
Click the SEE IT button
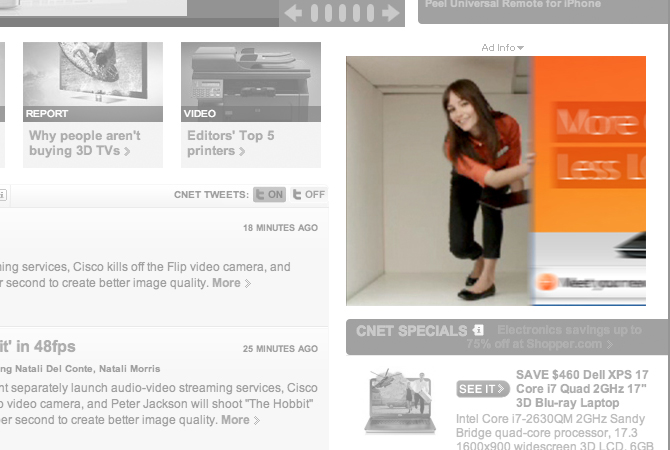482,389
